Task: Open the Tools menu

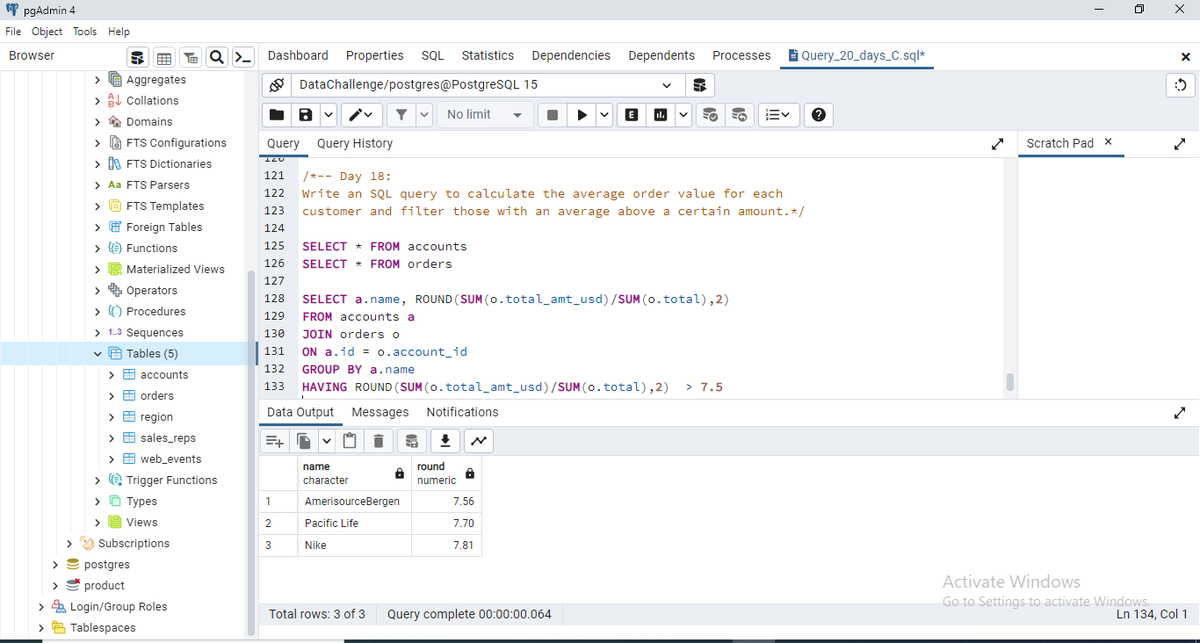Action: 85,32
